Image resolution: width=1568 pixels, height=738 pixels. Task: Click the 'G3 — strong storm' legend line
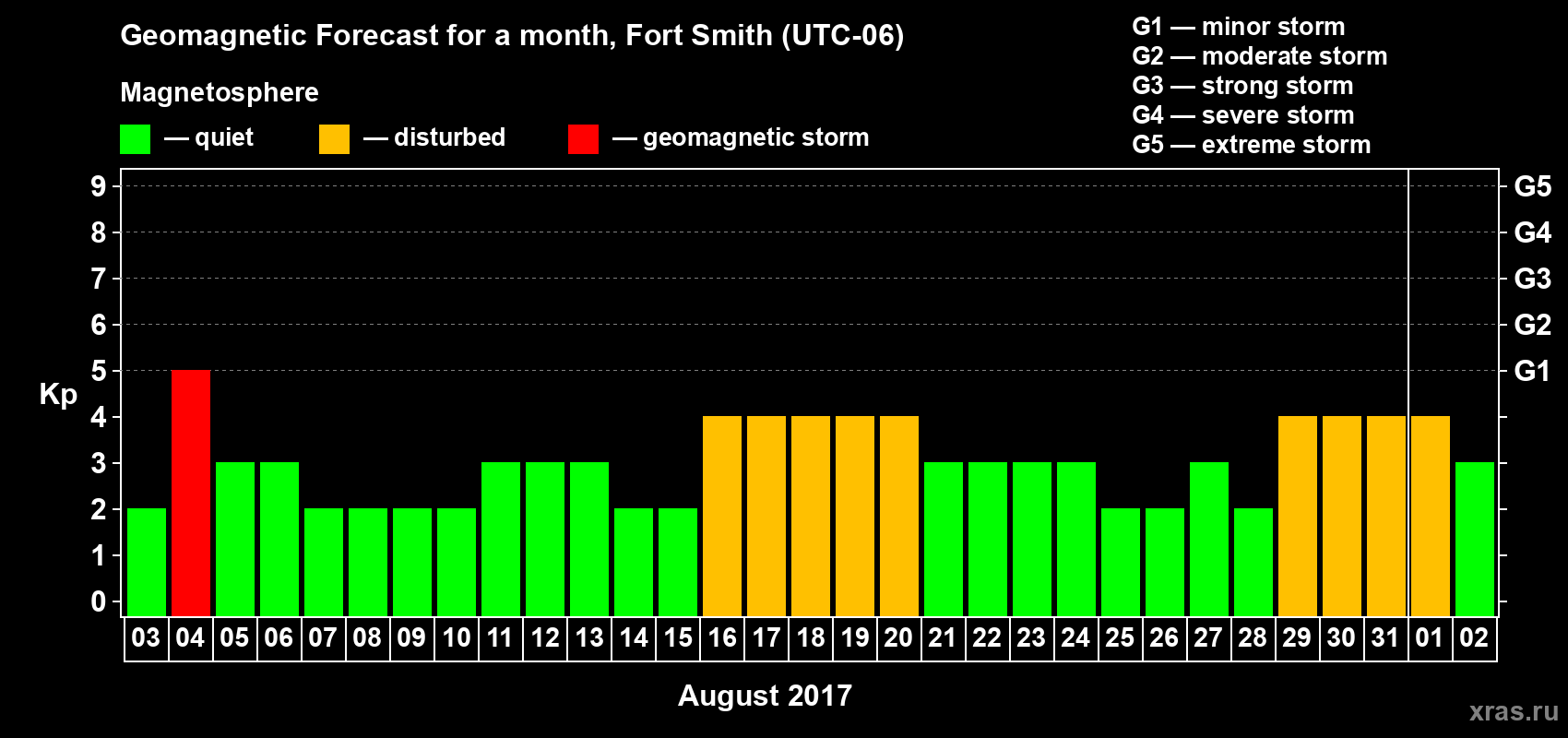(1242, 86)
